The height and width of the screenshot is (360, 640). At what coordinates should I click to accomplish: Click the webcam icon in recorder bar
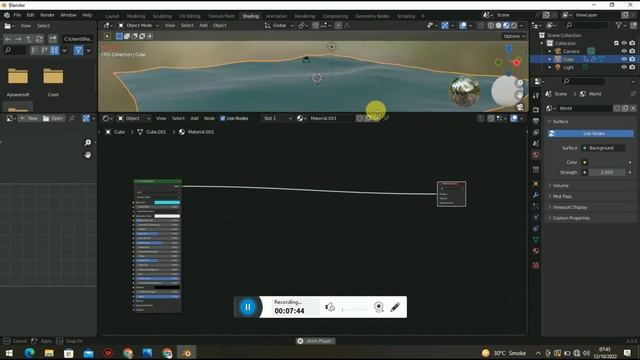379,307
